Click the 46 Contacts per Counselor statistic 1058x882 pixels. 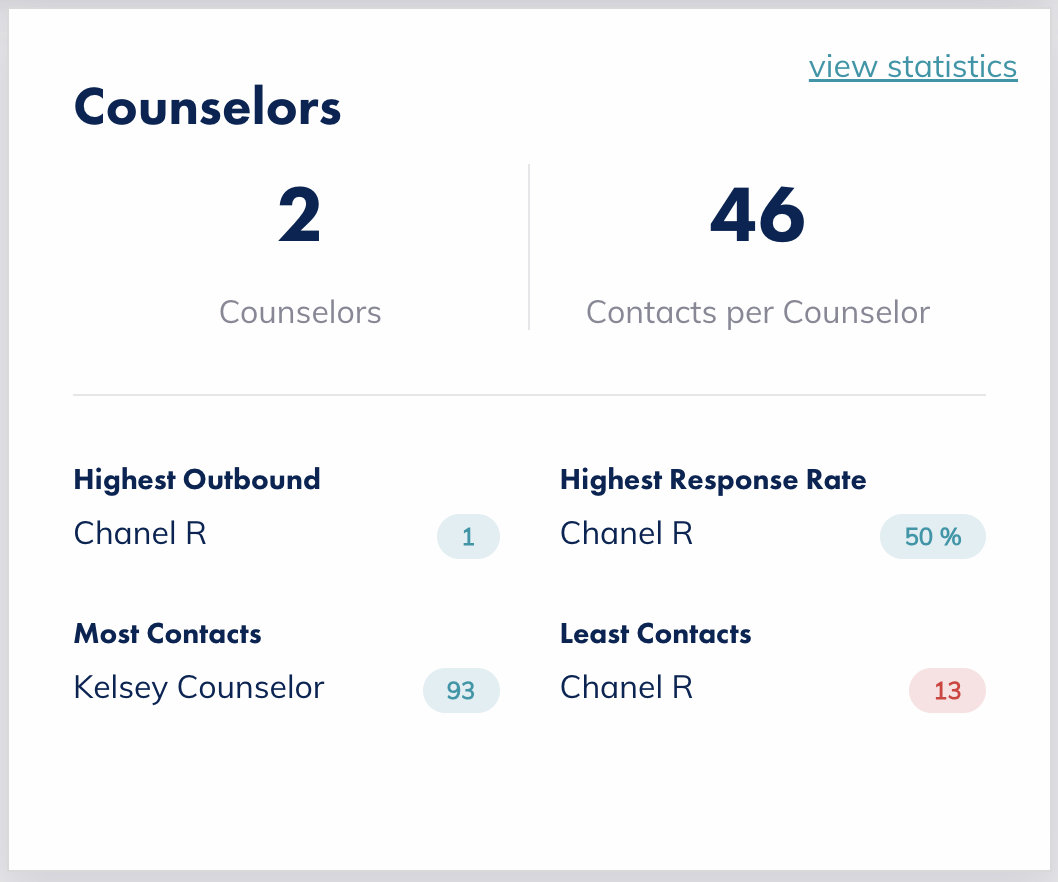pyautogui.click(x=756, y=213)
